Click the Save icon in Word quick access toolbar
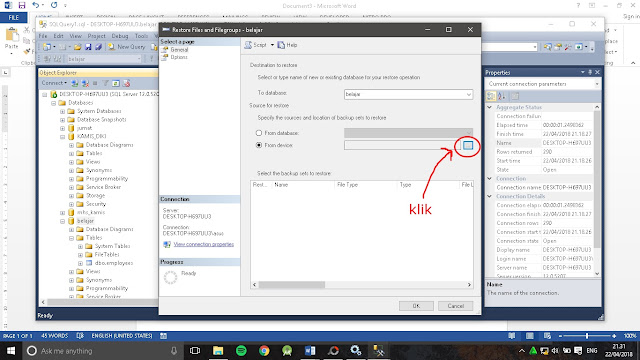This screenshot has width=640, height=360. (x=22, y=5)
